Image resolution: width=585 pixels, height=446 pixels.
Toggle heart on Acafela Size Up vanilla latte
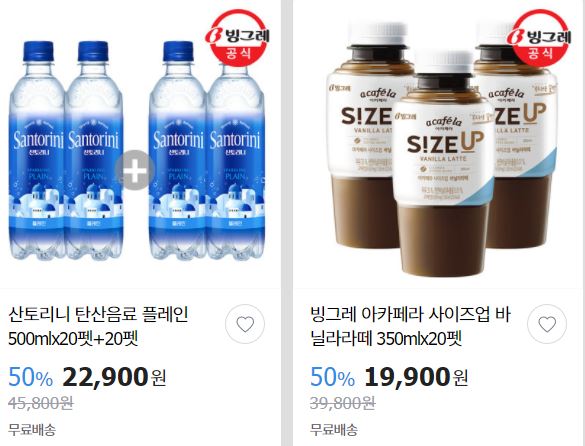(547, 324)
